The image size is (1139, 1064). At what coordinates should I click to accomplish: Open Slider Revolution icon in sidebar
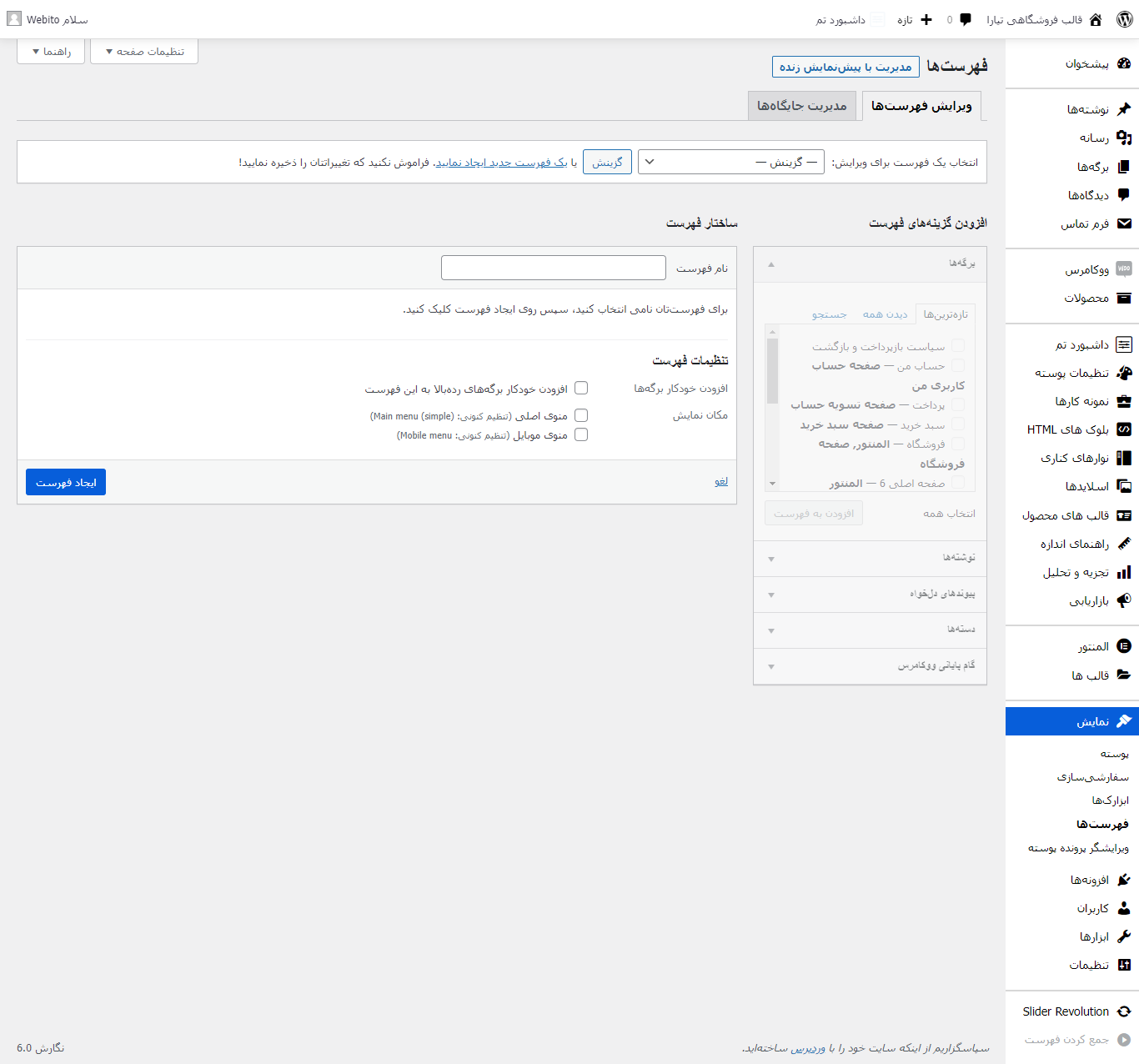(x=1124, y=1011)
